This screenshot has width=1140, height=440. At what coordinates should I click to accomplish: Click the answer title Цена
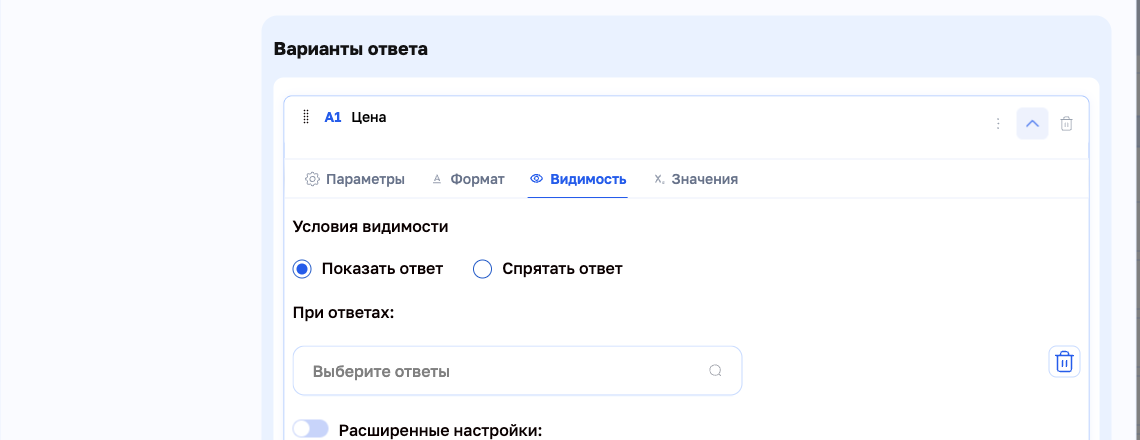click(369, 117)
